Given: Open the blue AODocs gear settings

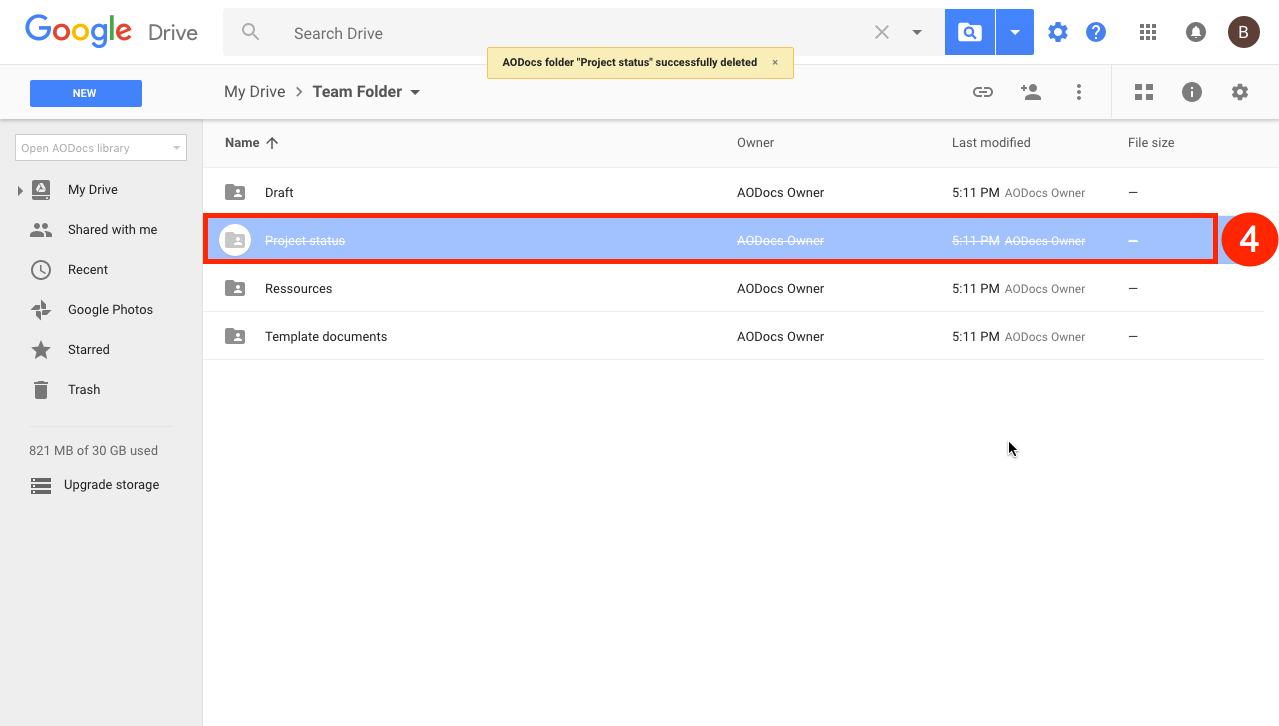Looking at the screenshot, I should 1058,33.
